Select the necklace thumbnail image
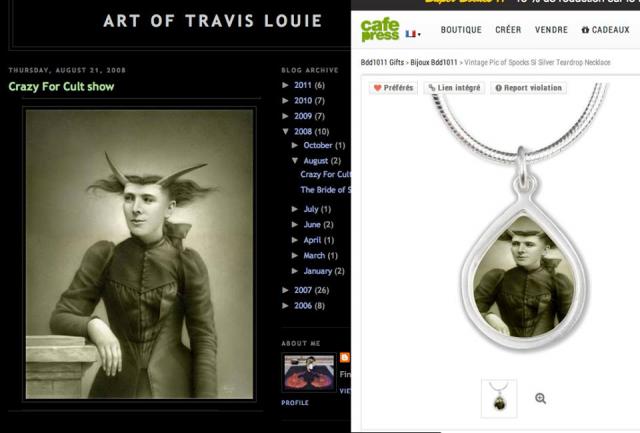 pos(499,398)
